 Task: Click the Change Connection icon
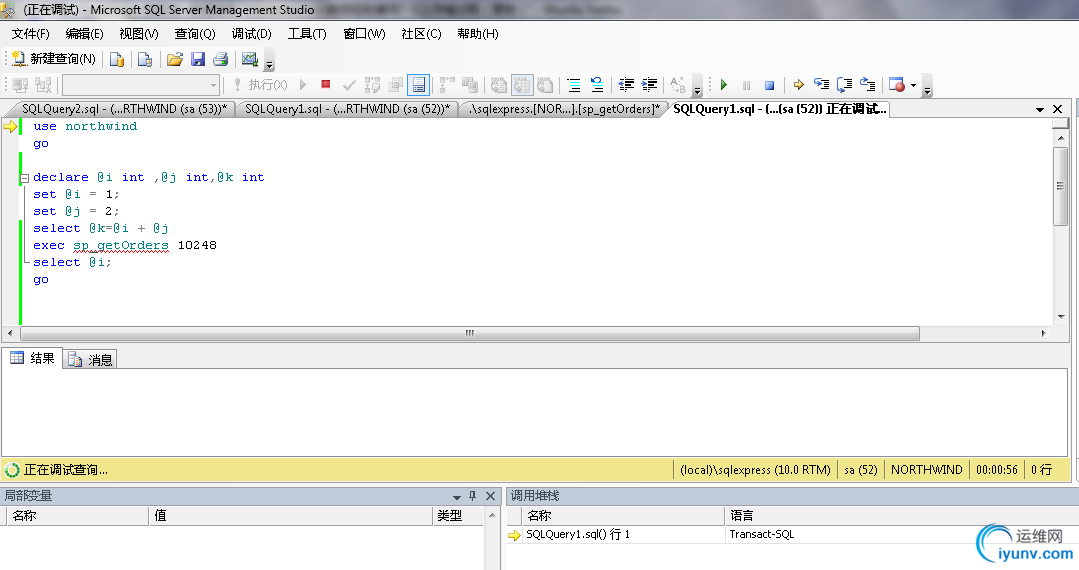point(43,85)
